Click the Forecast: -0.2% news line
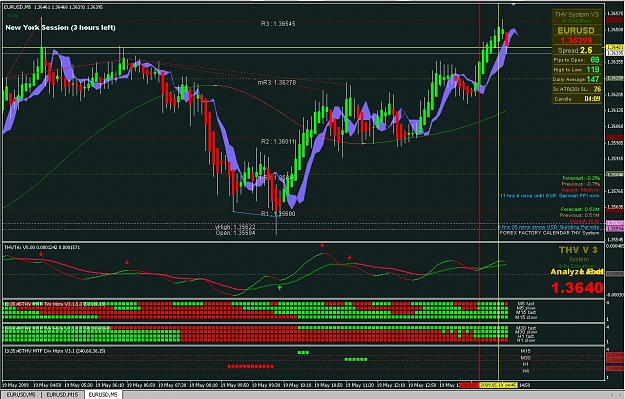 [581, 178]
